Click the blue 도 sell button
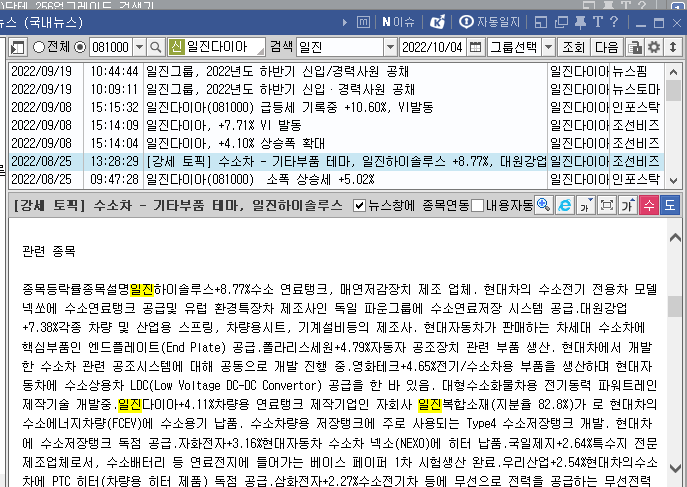The image size is (687, 487). point(670,205)
